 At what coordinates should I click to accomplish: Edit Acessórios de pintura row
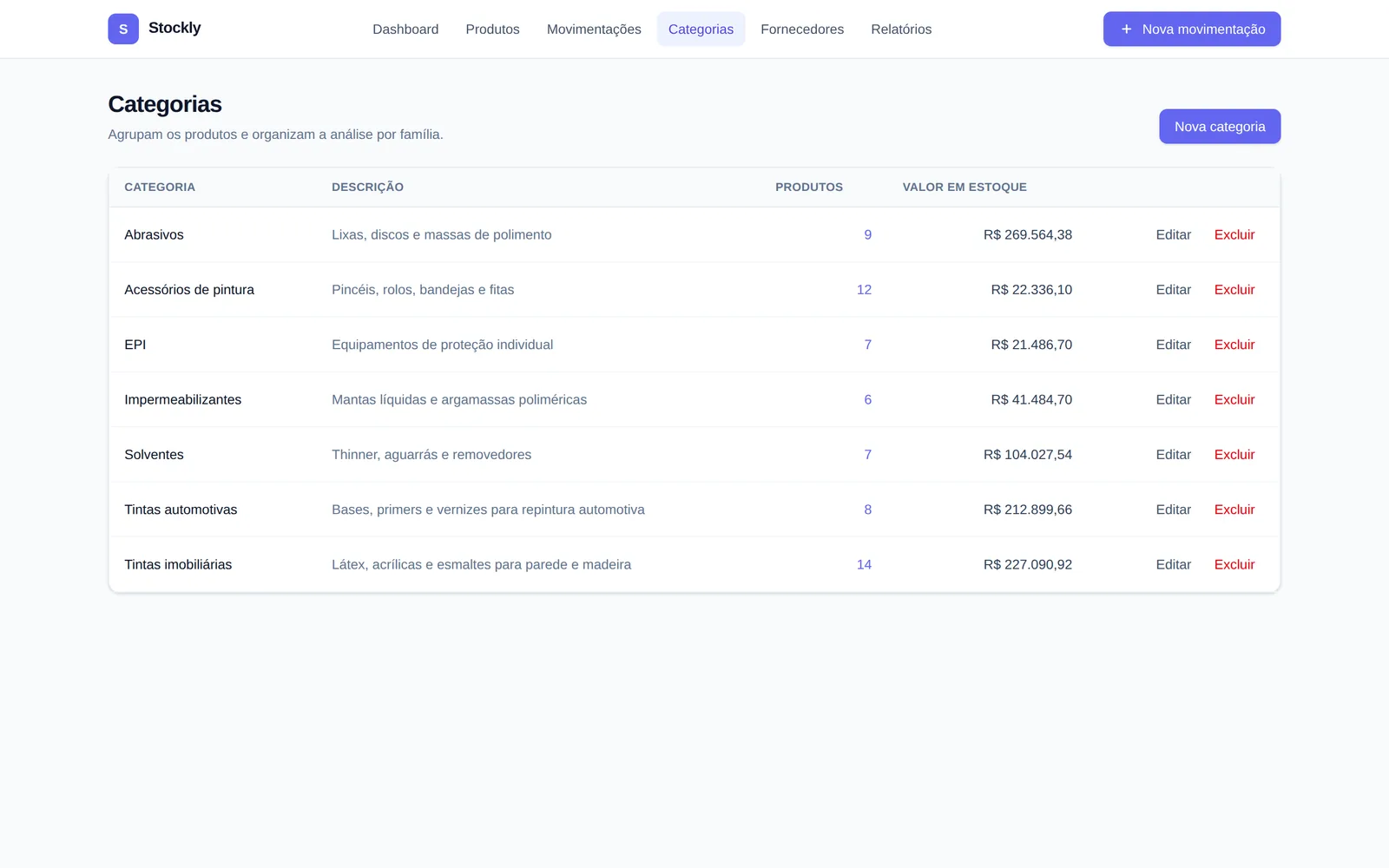[1173, 290]
